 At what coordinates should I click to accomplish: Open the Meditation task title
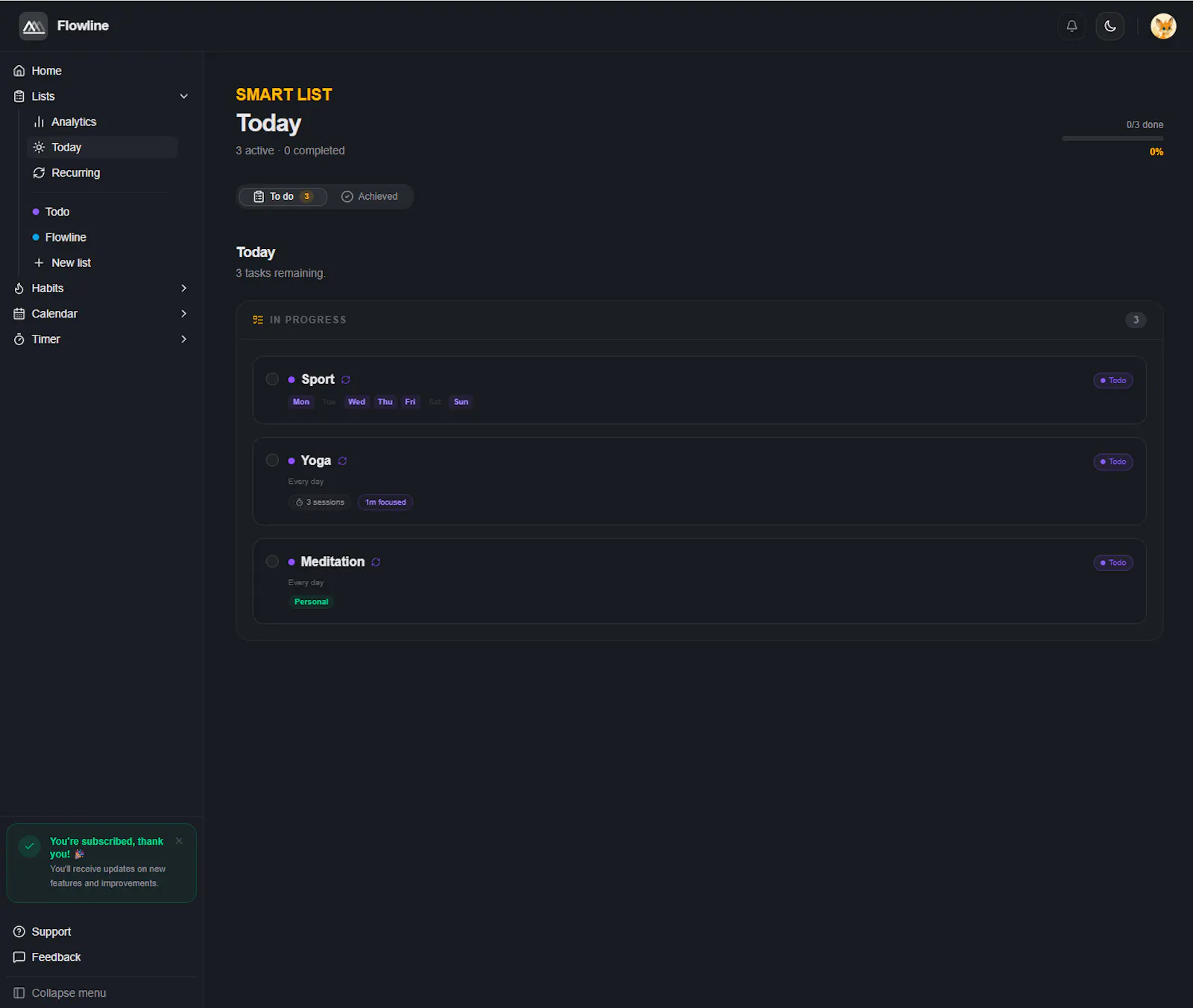[x=333, y=561]
